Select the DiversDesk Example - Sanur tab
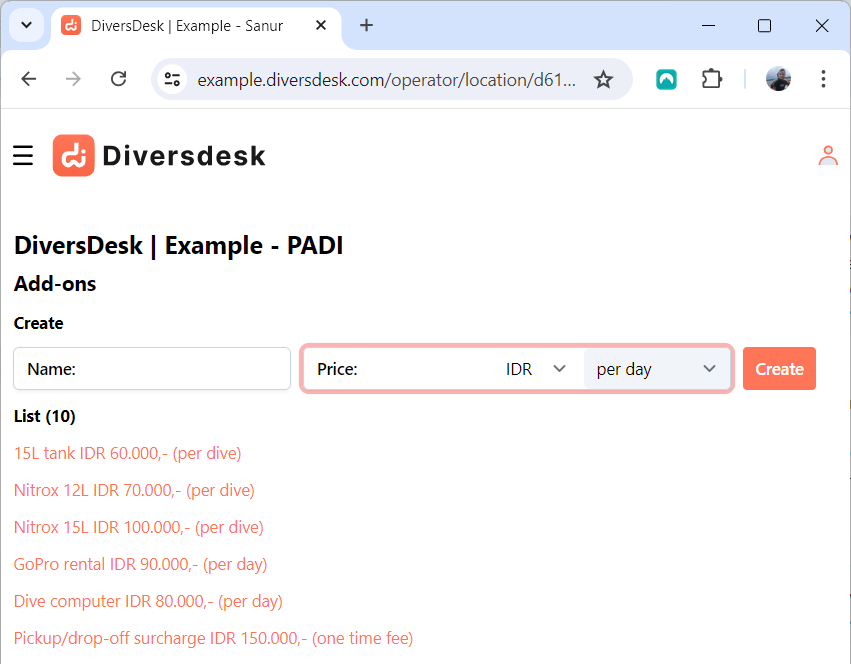Image resolution: width=851 pixels, height=664 pixels. [195, 26]
